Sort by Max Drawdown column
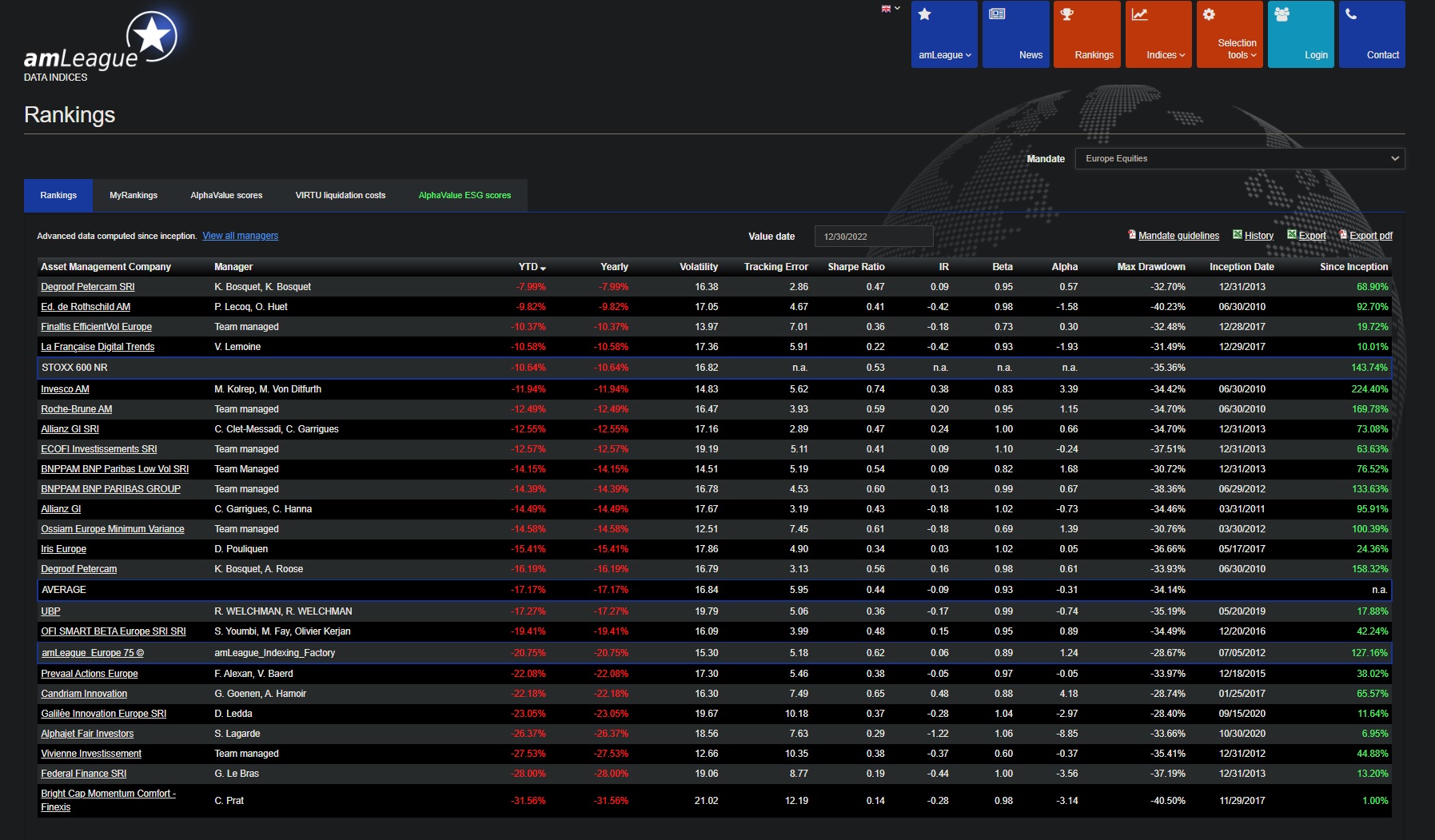 1151,267
